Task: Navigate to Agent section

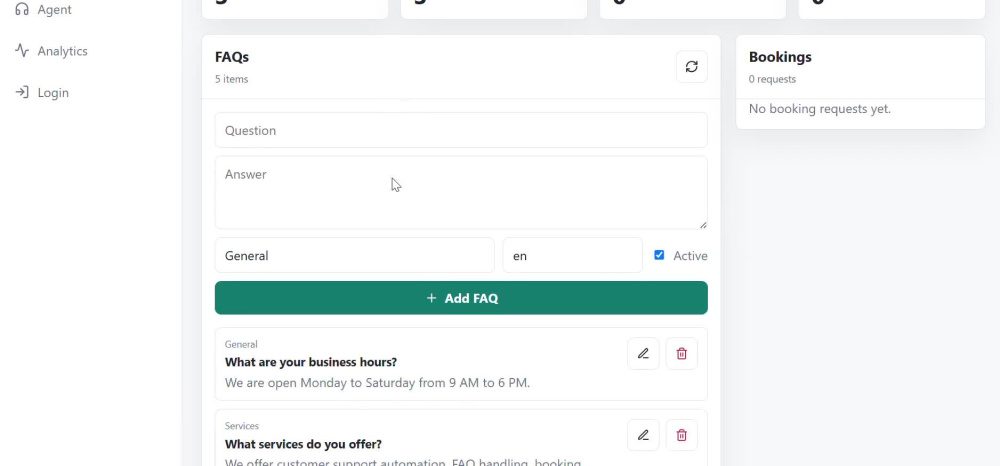Action: coord(54,10)
